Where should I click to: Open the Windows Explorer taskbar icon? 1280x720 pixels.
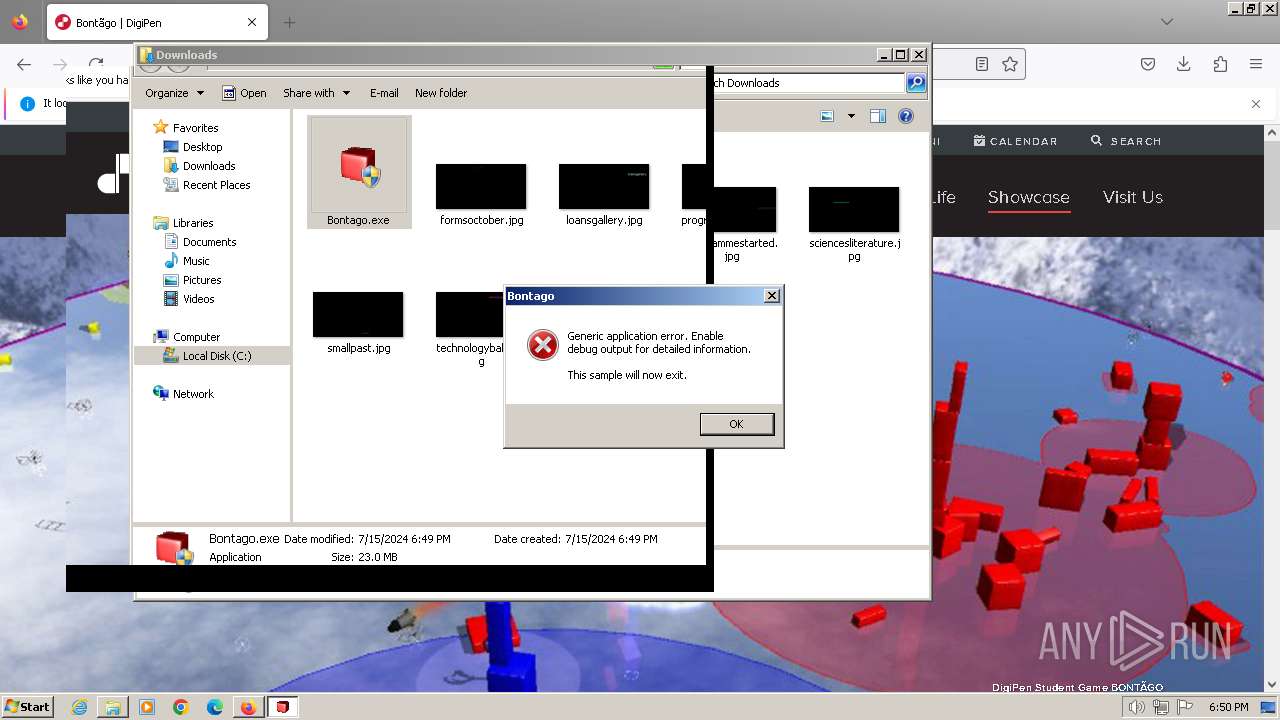113,707
